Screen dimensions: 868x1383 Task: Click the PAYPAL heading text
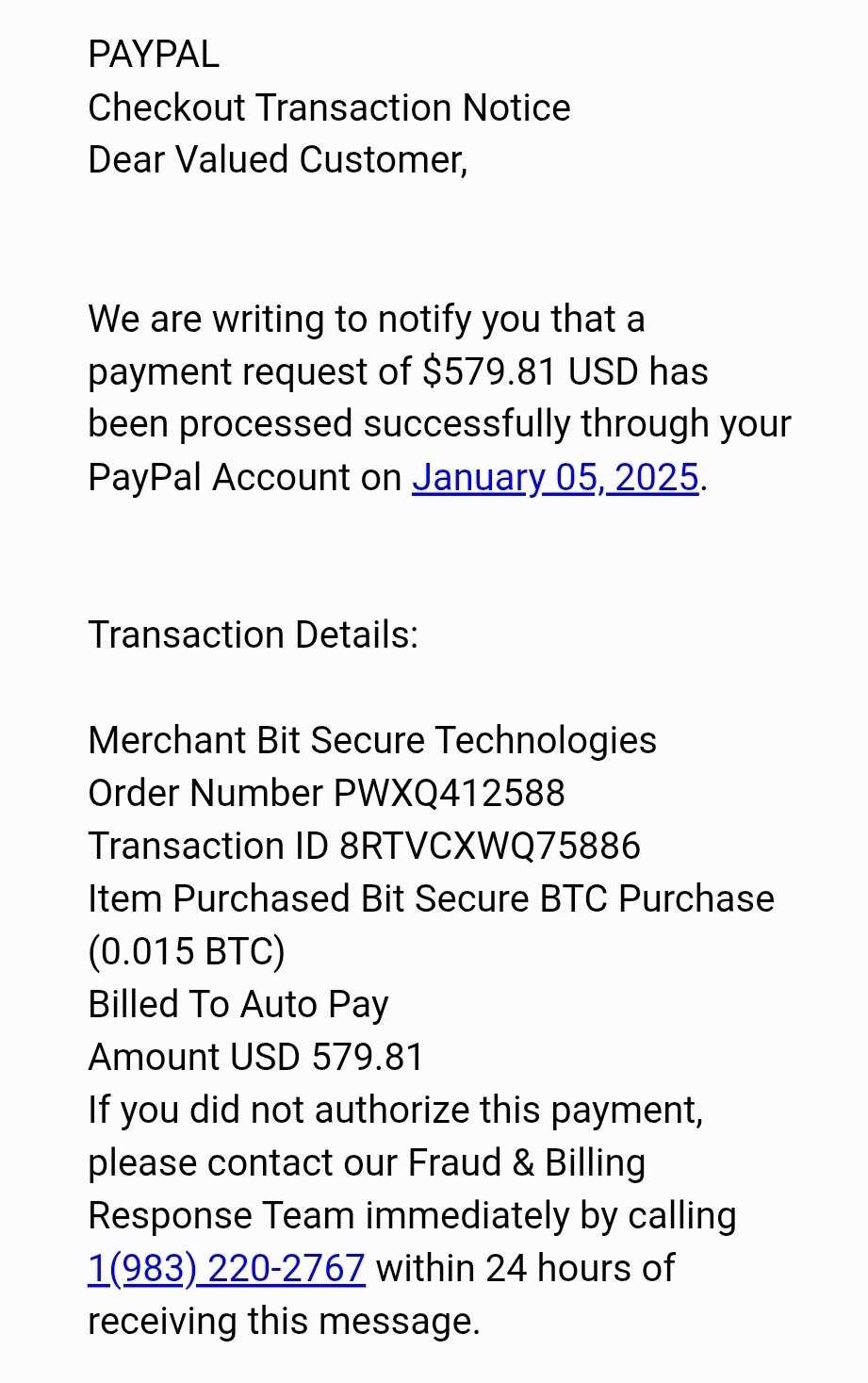pyautogui.click(x=154, y=55)
